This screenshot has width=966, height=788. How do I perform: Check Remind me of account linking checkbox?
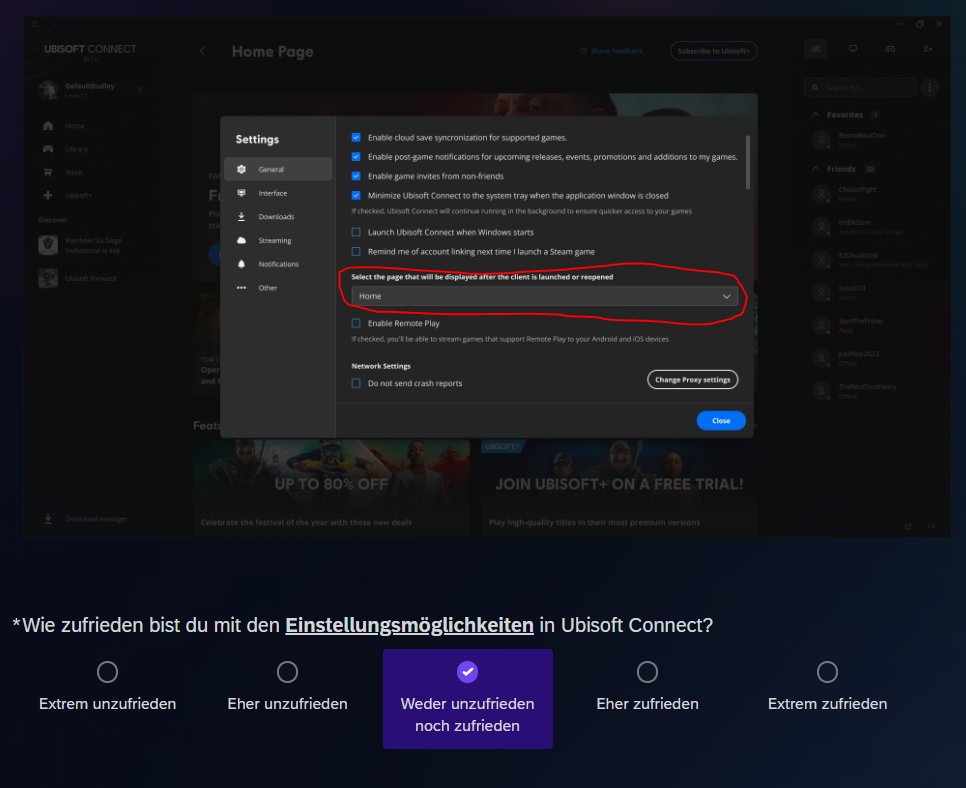356,251
